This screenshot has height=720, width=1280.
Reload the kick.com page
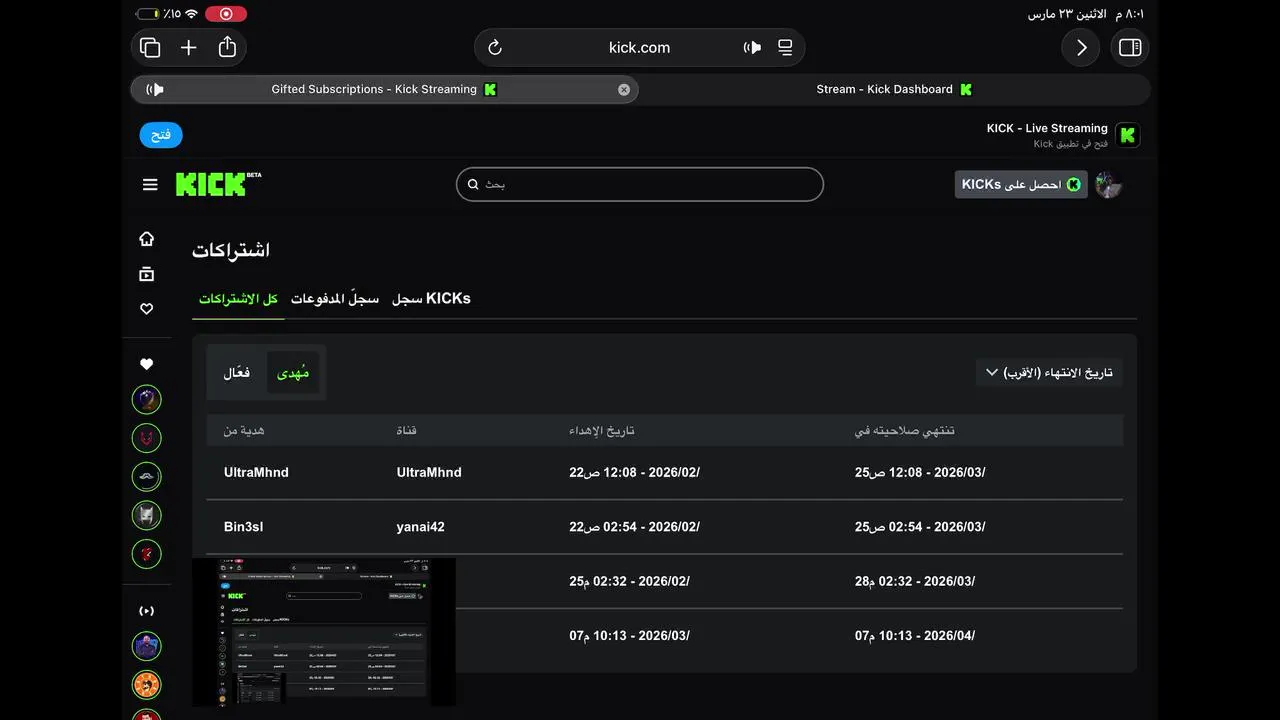pos(494,47)
